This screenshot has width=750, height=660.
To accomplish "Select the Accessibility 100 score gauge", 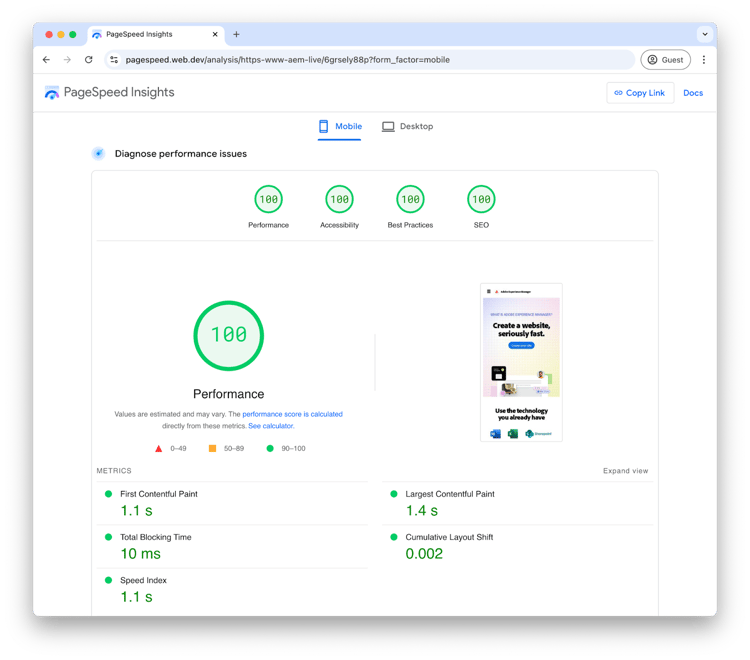I will point(339,199).
